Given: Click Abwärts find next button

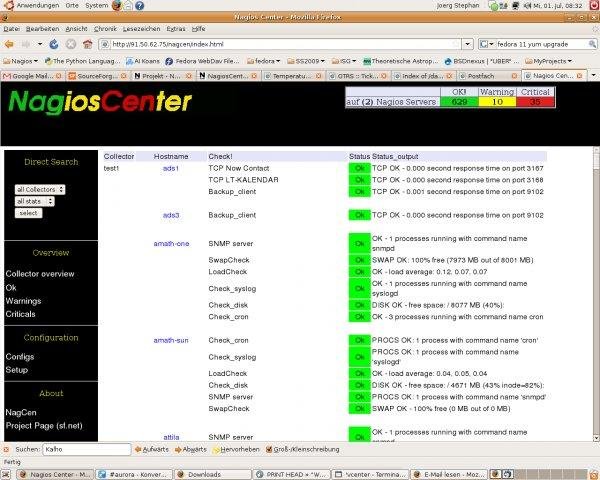Looking at the screenshot, I should pos(191,449).
